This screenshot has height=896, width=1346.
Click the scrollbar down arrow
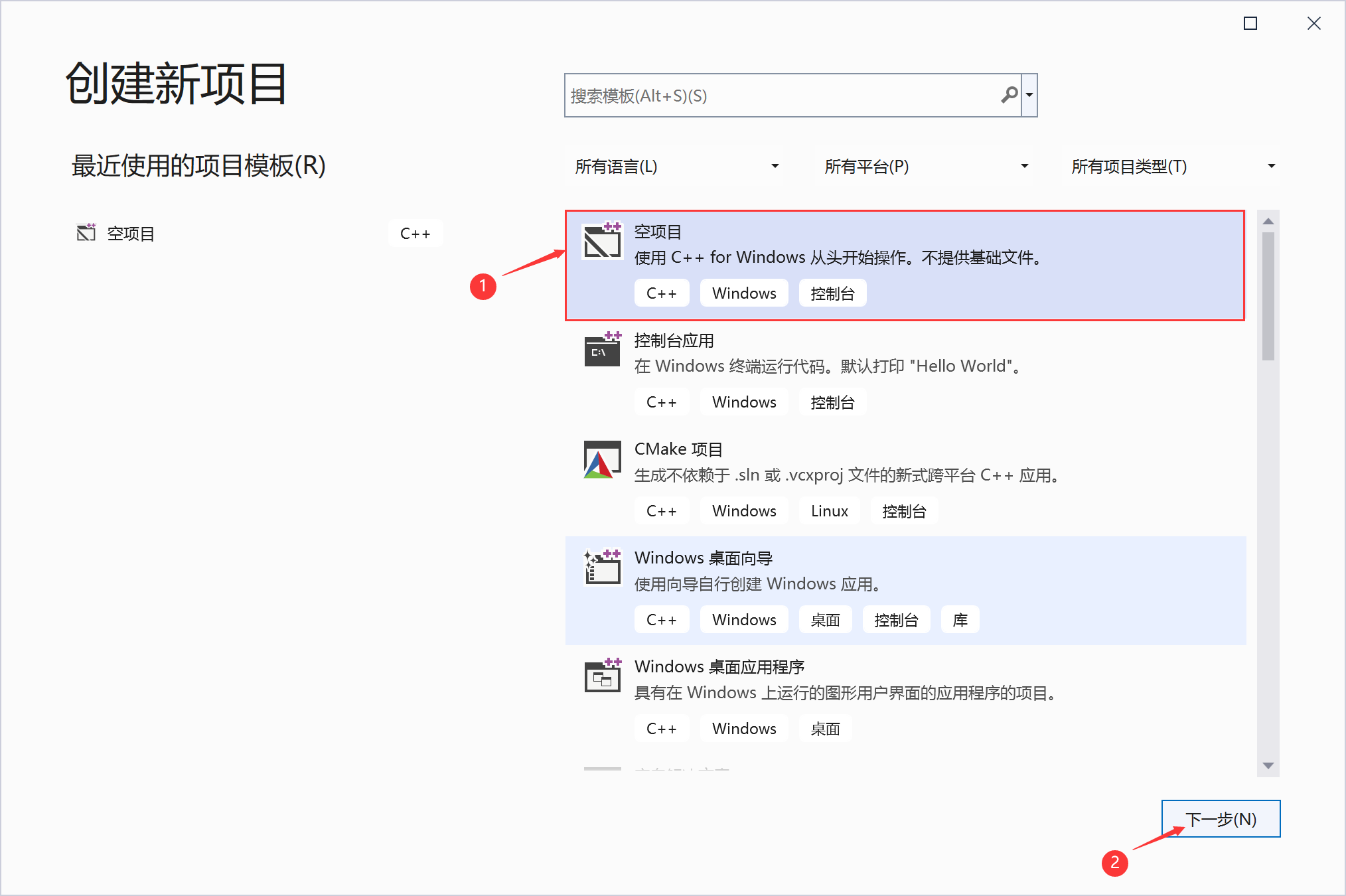pyautogui.click(x=1268, y=766)
